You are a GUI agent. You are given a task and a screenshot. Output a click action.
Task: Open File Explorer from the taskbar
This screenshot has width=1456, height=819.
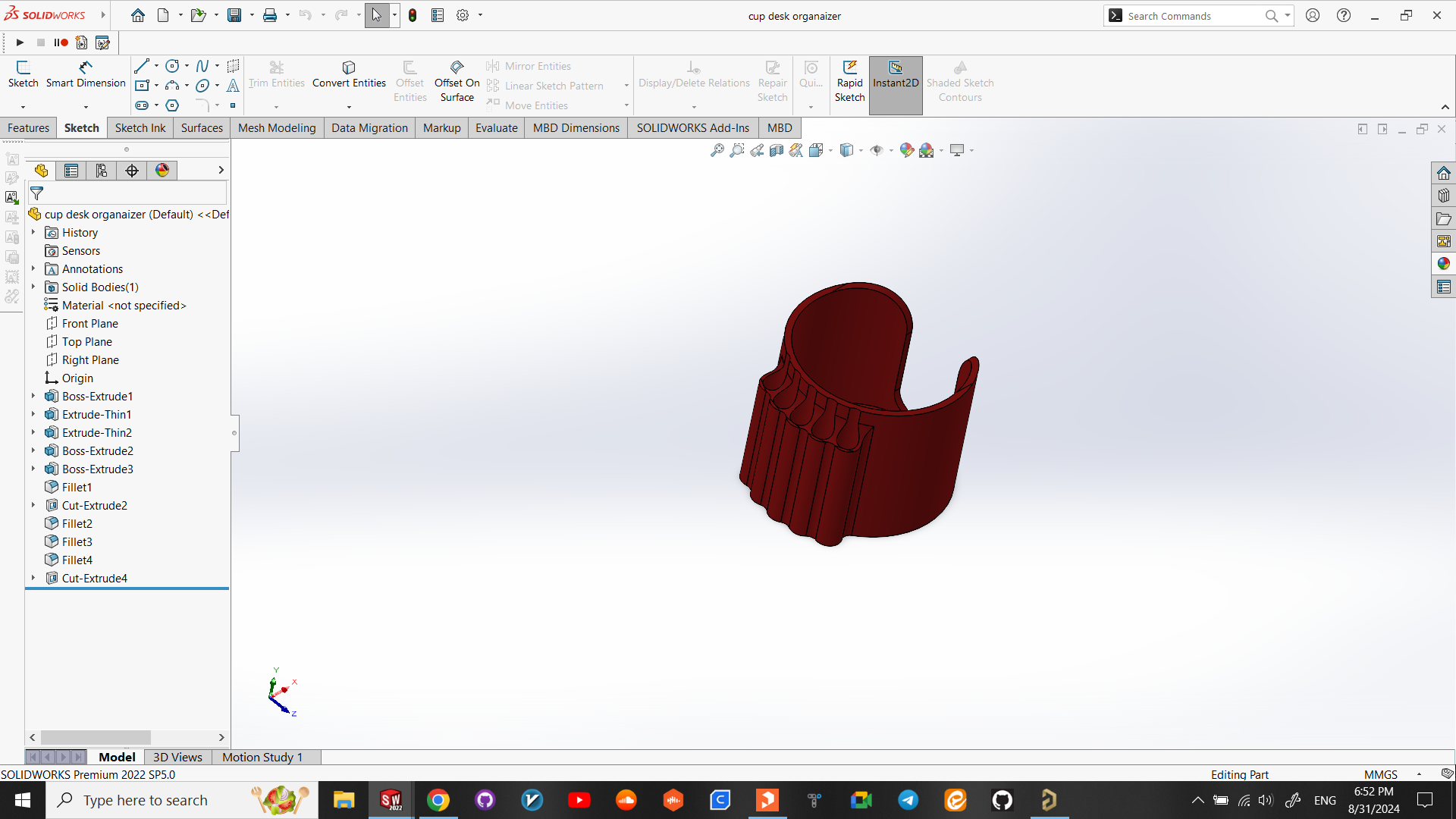pyautogui.click(x=344, y=800)
